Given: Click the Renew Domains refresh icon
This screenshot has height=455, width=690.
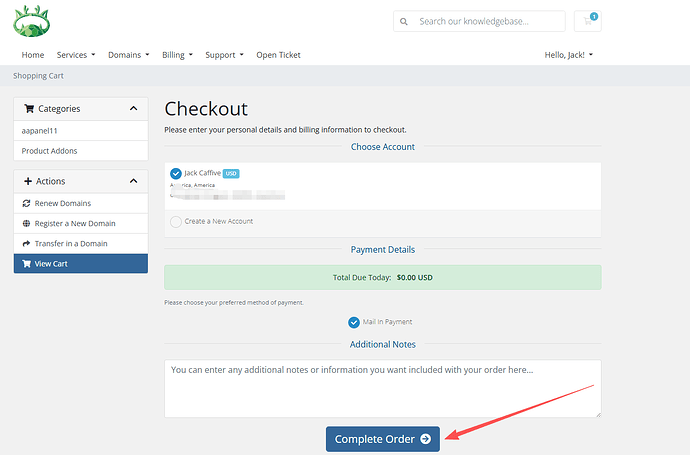Looking at the screenshot, I should [x=26, y=202].
